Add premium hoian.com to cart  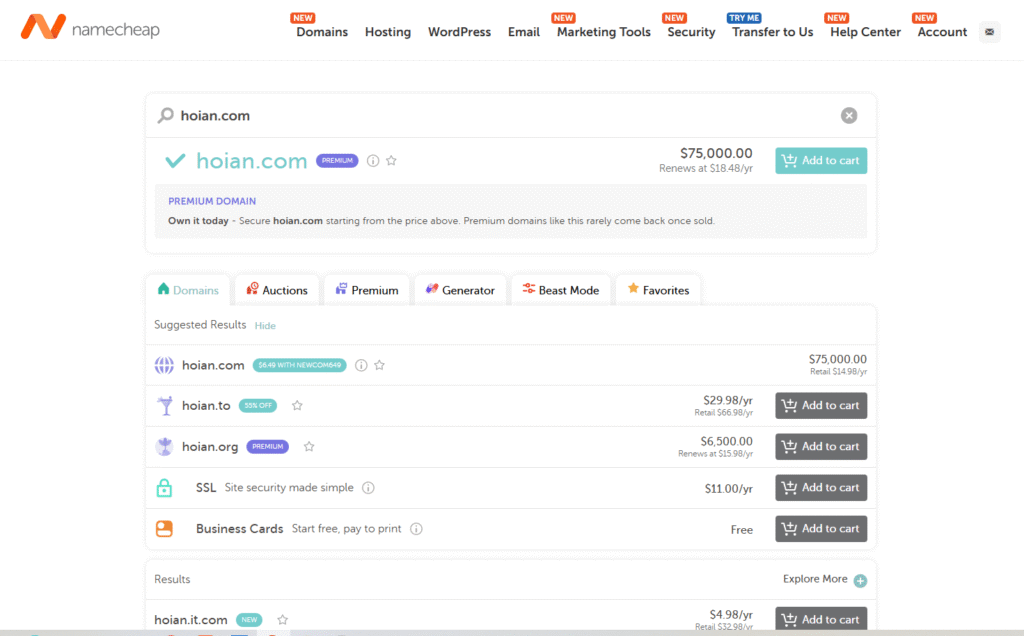coord(821,161)
